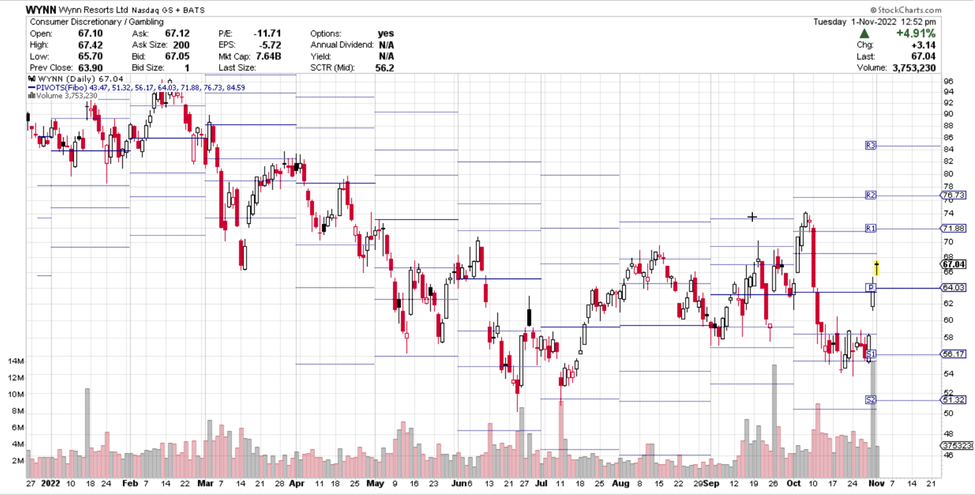Viewport: 975px width, 495px height.
Task: Click the Jun label on date axis
Action: tap(457, 483)
